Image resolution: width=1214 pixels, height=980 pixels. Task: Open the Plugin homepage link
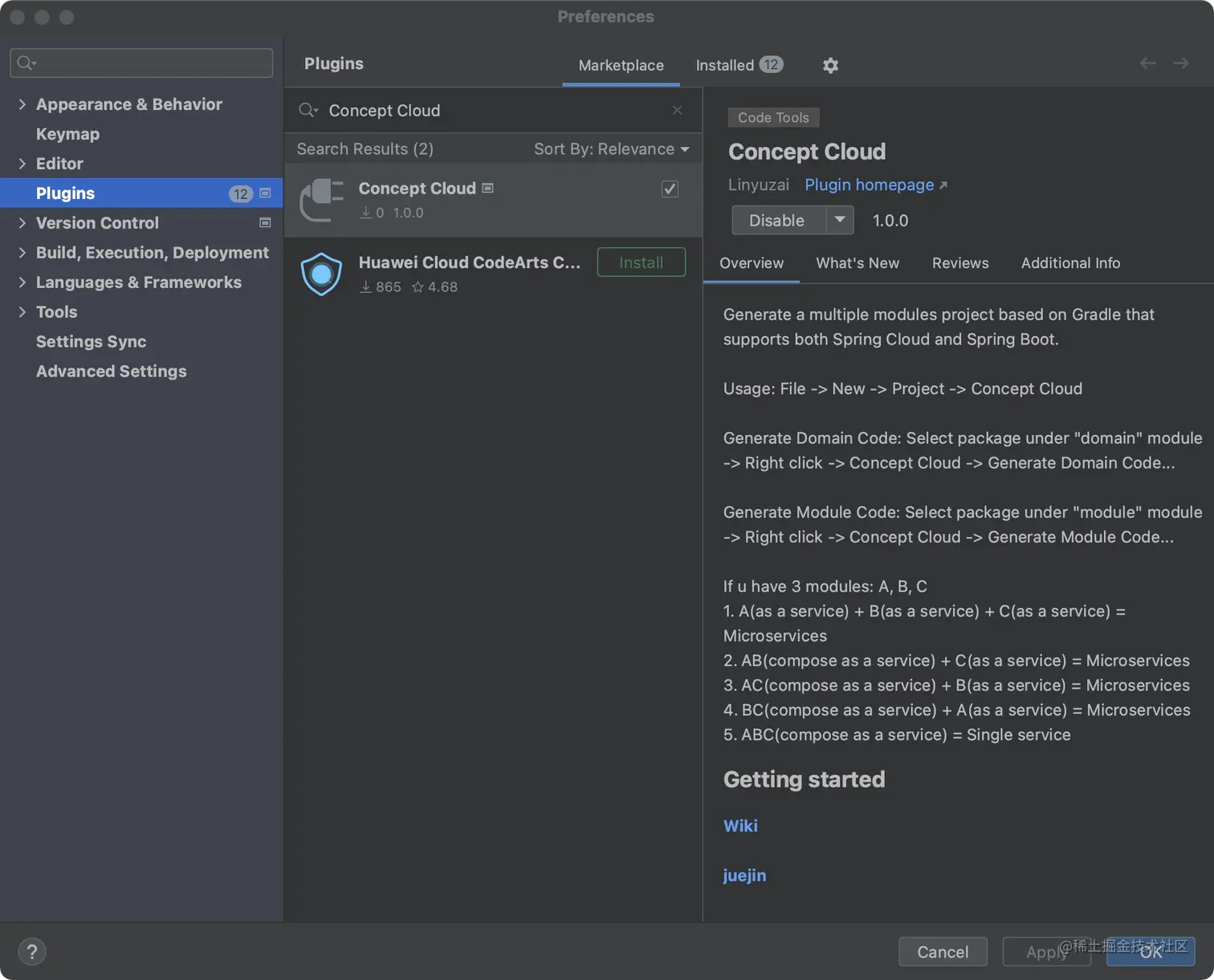tap(869, 185)
